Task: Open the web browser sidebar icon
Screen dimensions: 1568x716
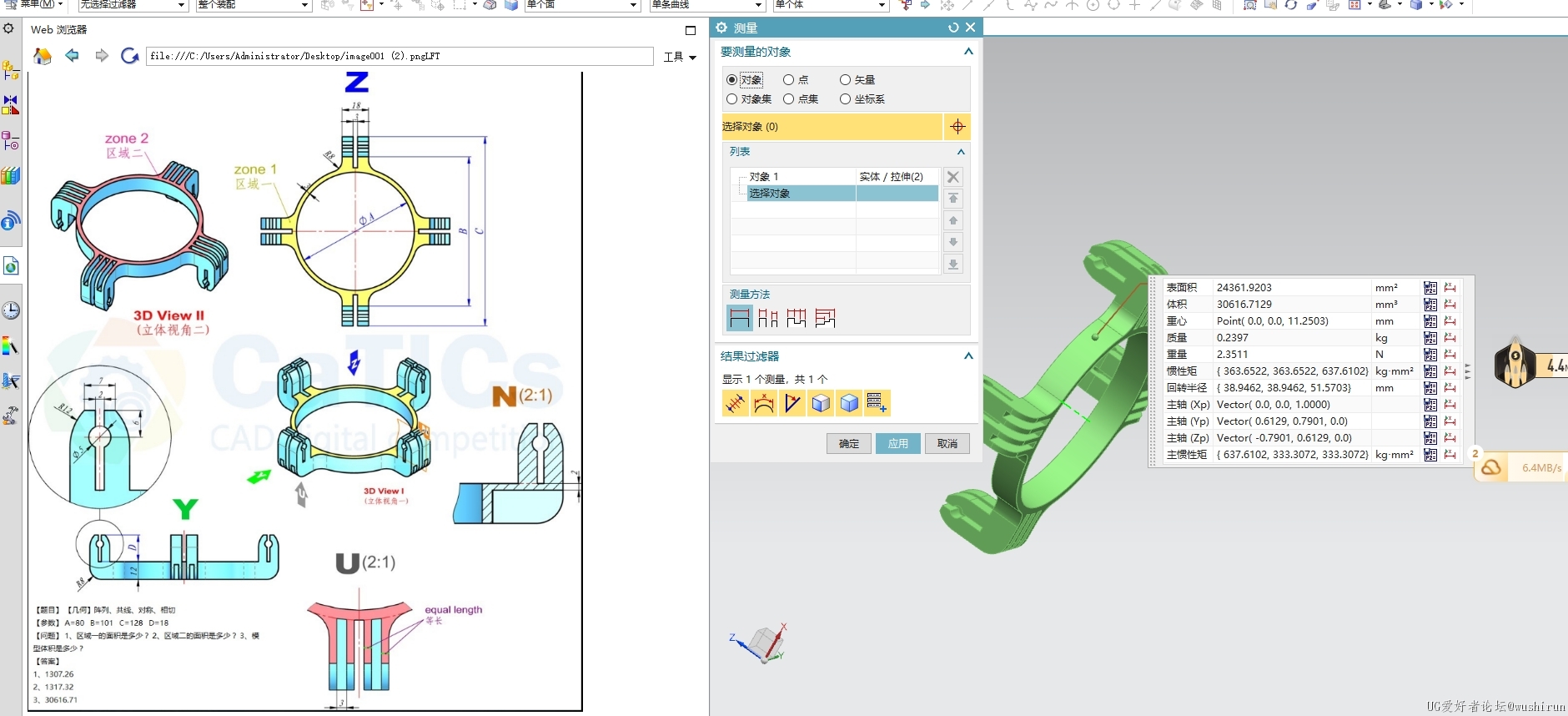Action: coord(11,266)
